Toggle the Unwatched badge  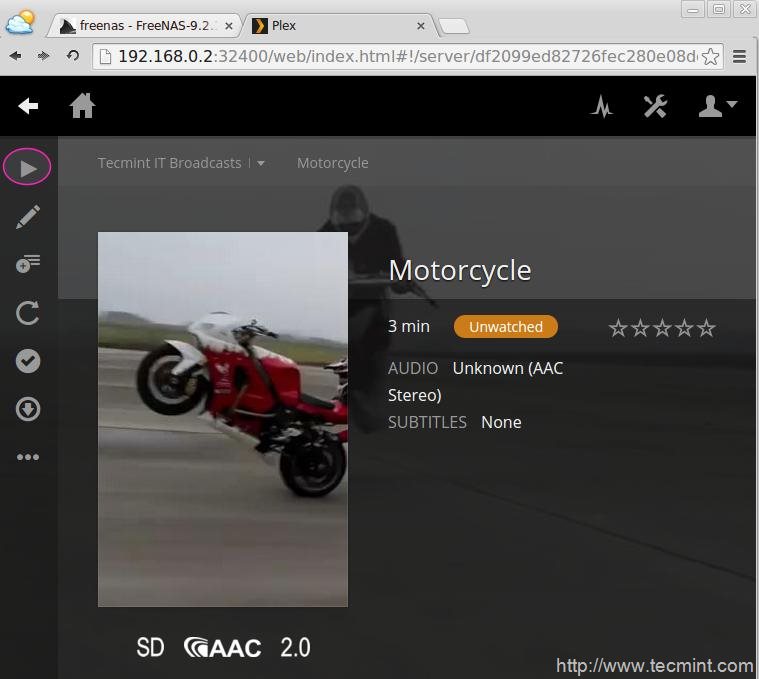[x=505, y=327]
